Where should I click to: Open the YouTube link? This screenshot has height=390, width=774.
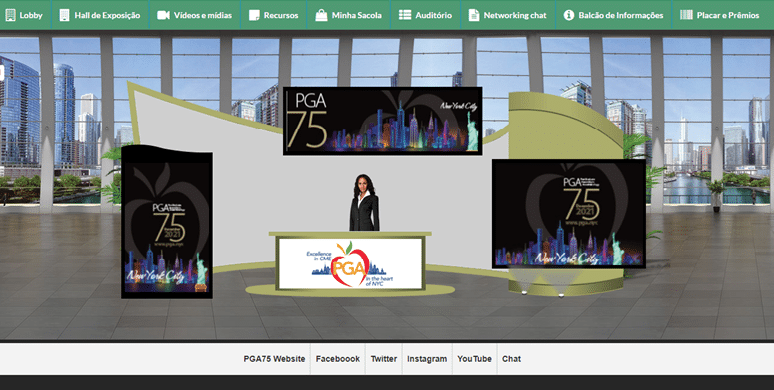point(474,359)
